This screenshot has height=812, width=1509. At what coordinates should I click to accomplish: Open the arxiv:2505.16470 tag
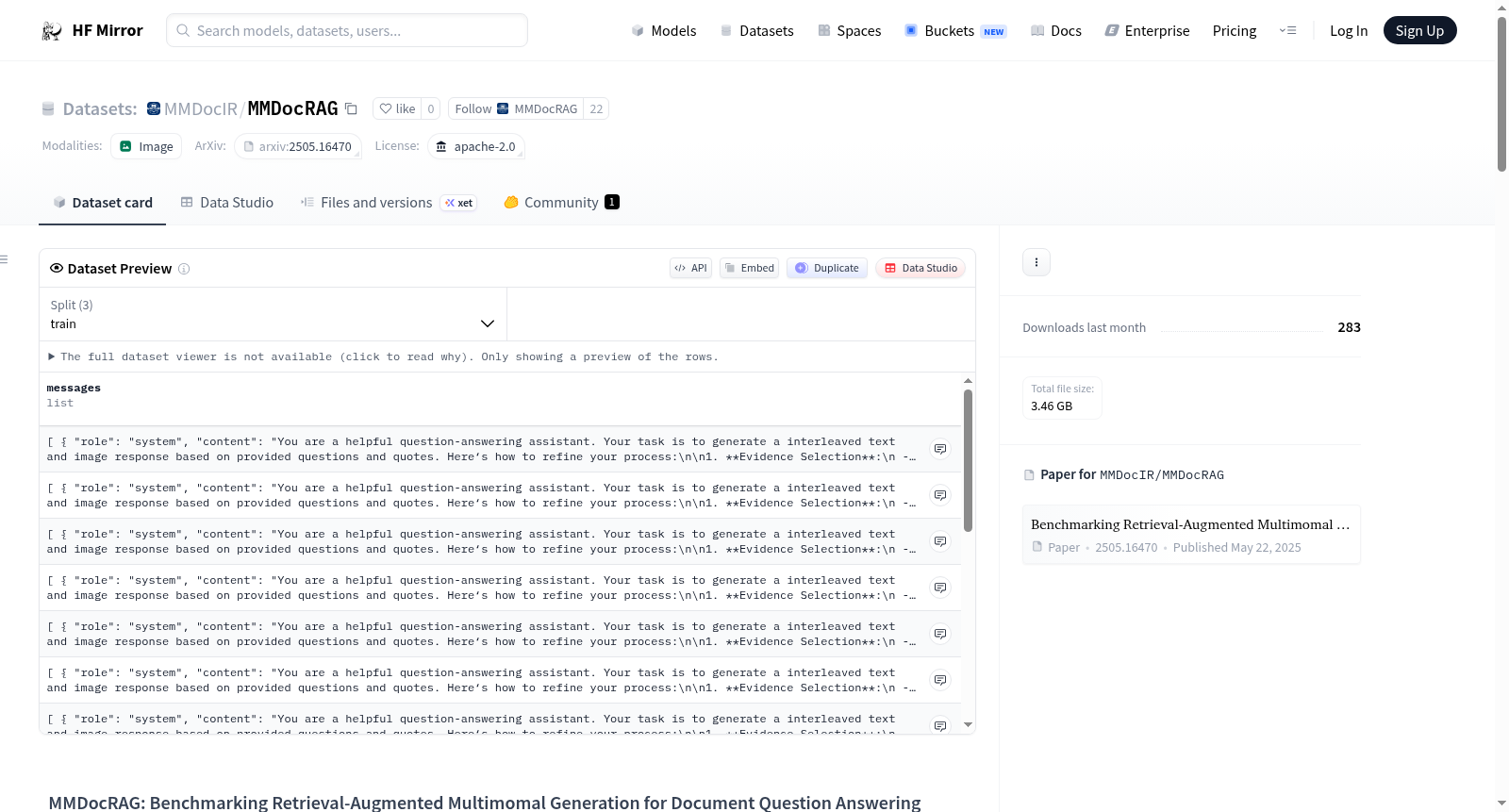pos(297,146)
